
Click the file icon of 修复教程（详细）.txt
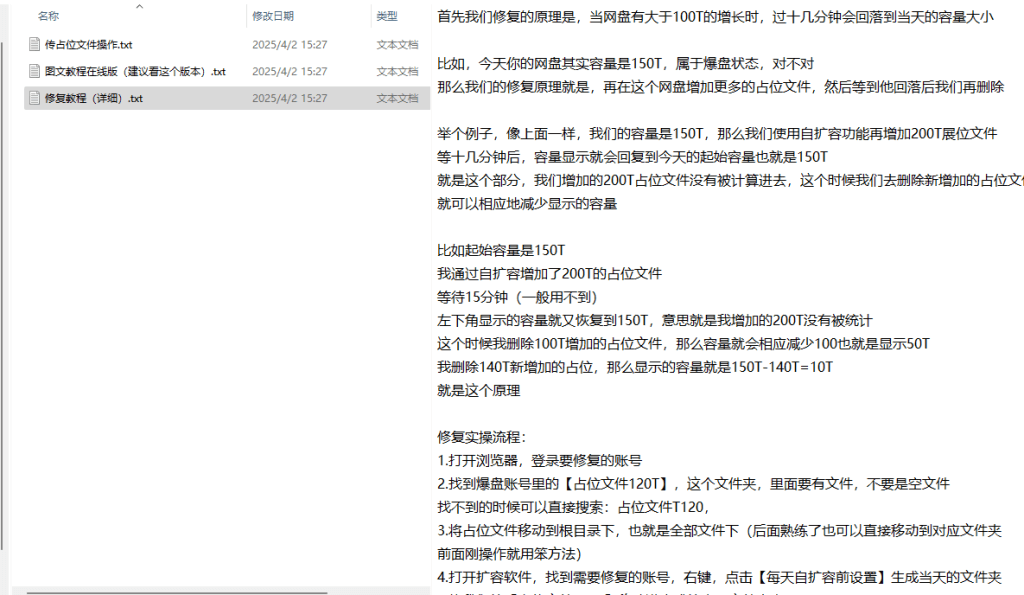(36, 98)
